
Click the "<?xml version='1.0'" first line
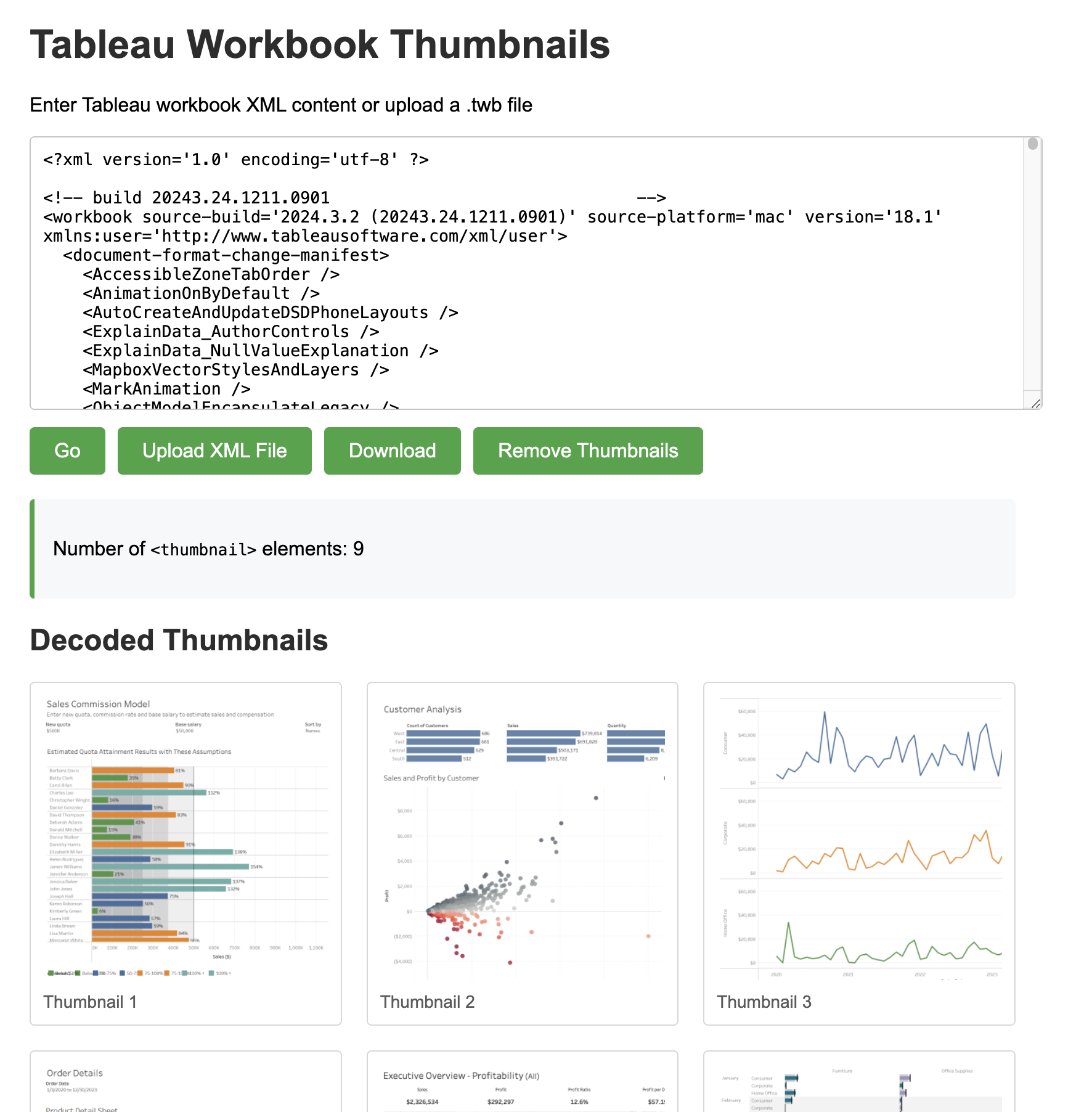(x=236, y=160)
